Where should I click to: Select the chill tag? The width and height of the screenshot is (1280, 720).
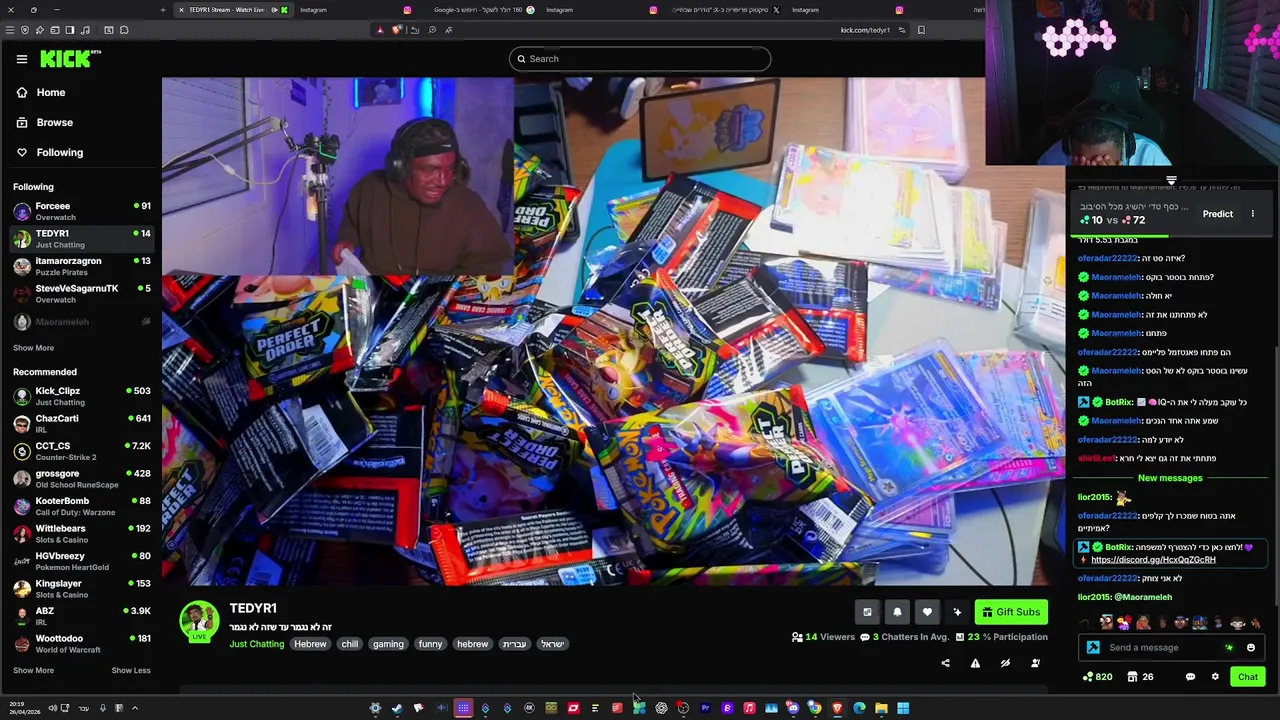tap(349, 644)
